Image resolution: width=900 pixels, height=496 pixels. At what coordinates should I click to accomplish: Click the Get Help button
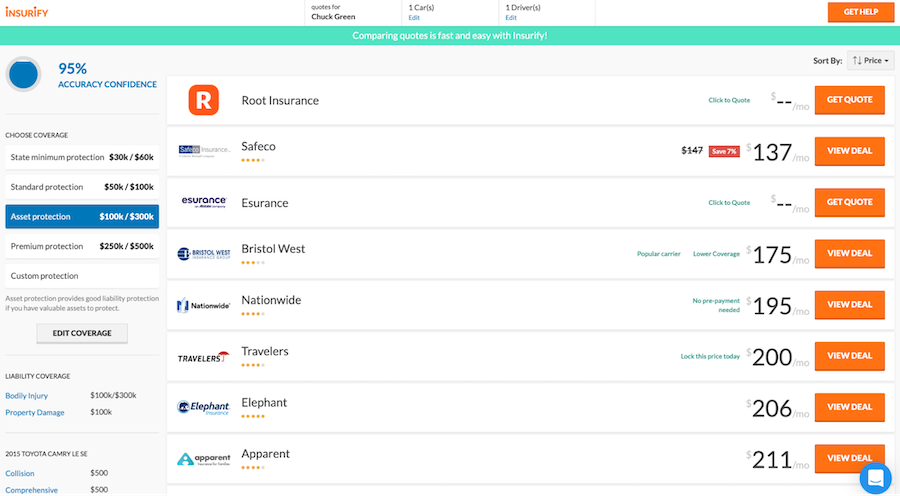(x=860, y=12)
